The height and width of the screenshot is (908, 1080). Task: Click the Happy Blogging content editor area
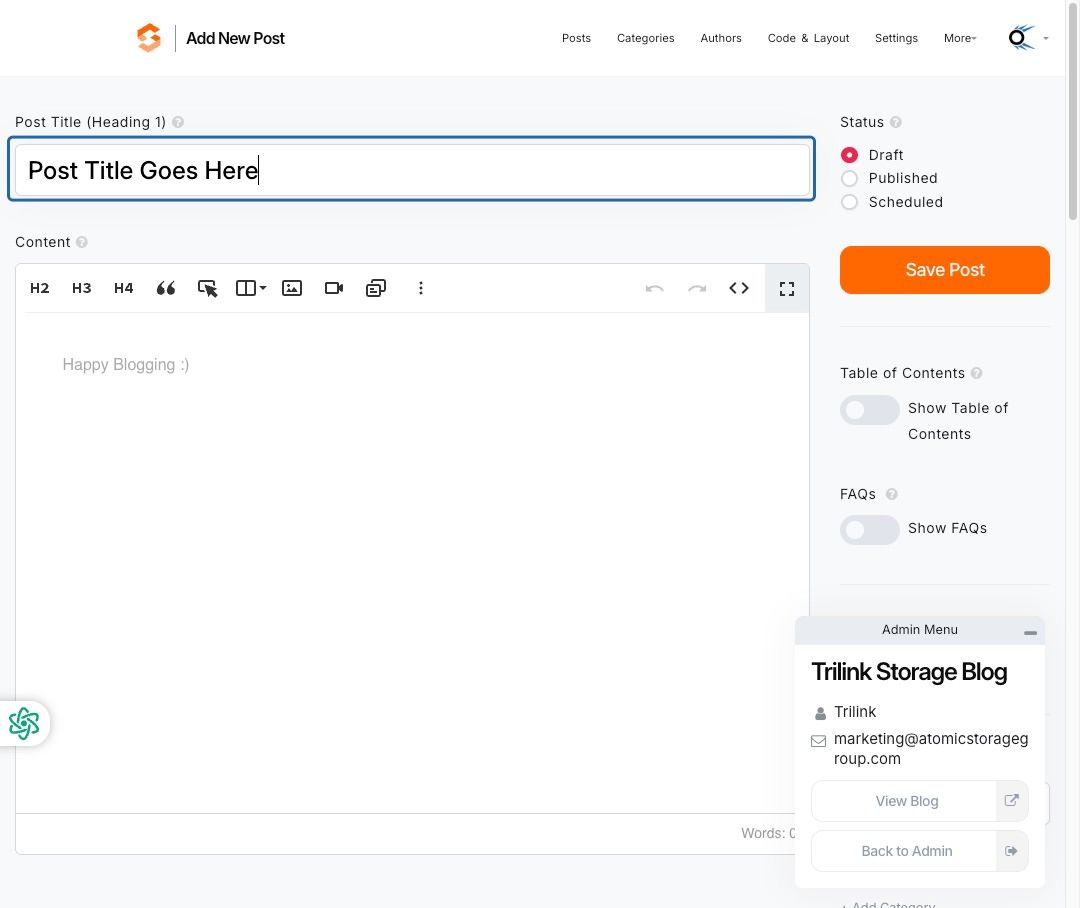[x=412, y=563]
